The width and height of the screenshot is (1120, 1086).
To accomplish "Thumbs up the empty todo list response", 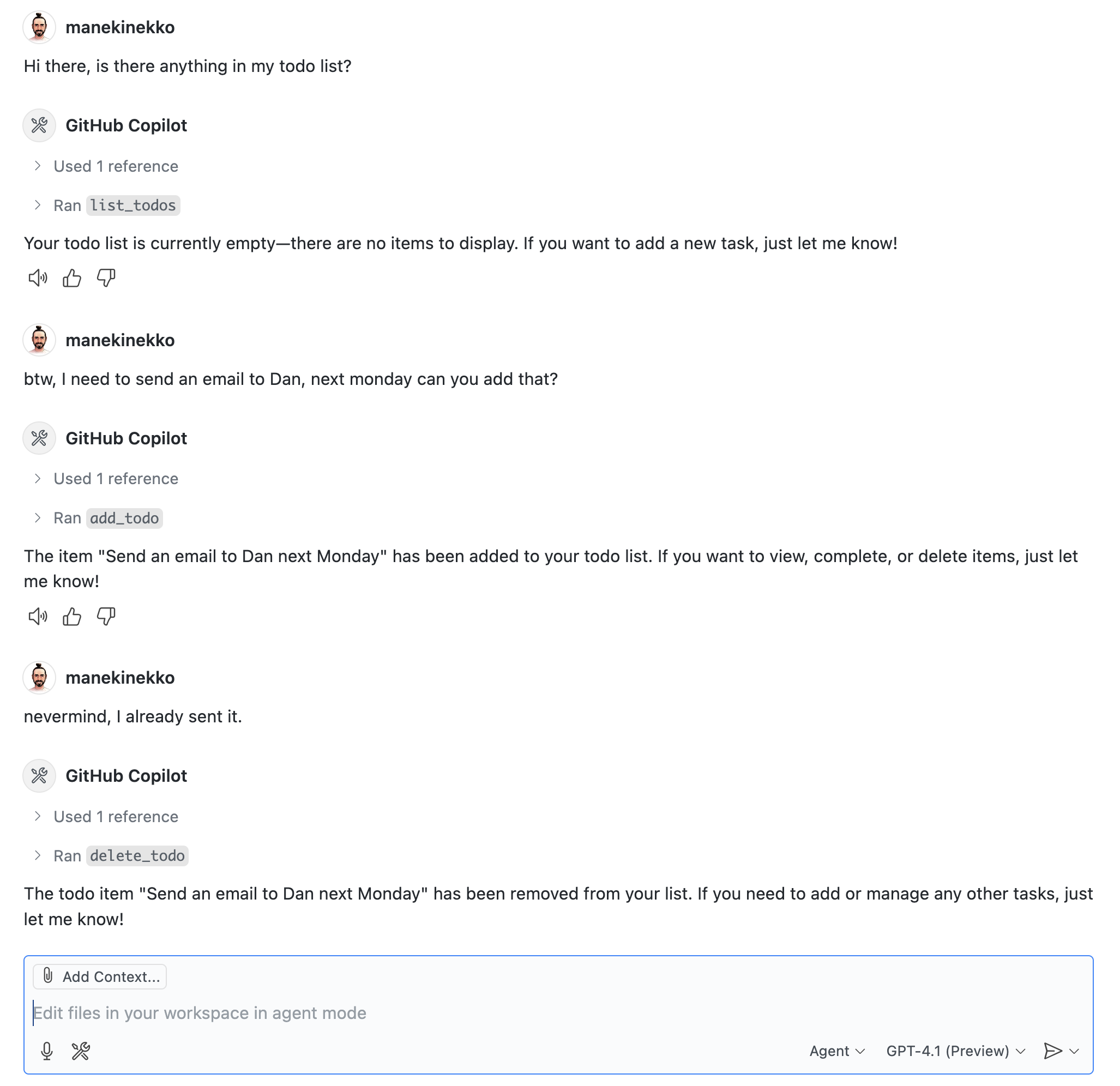I will coord(72,278).
